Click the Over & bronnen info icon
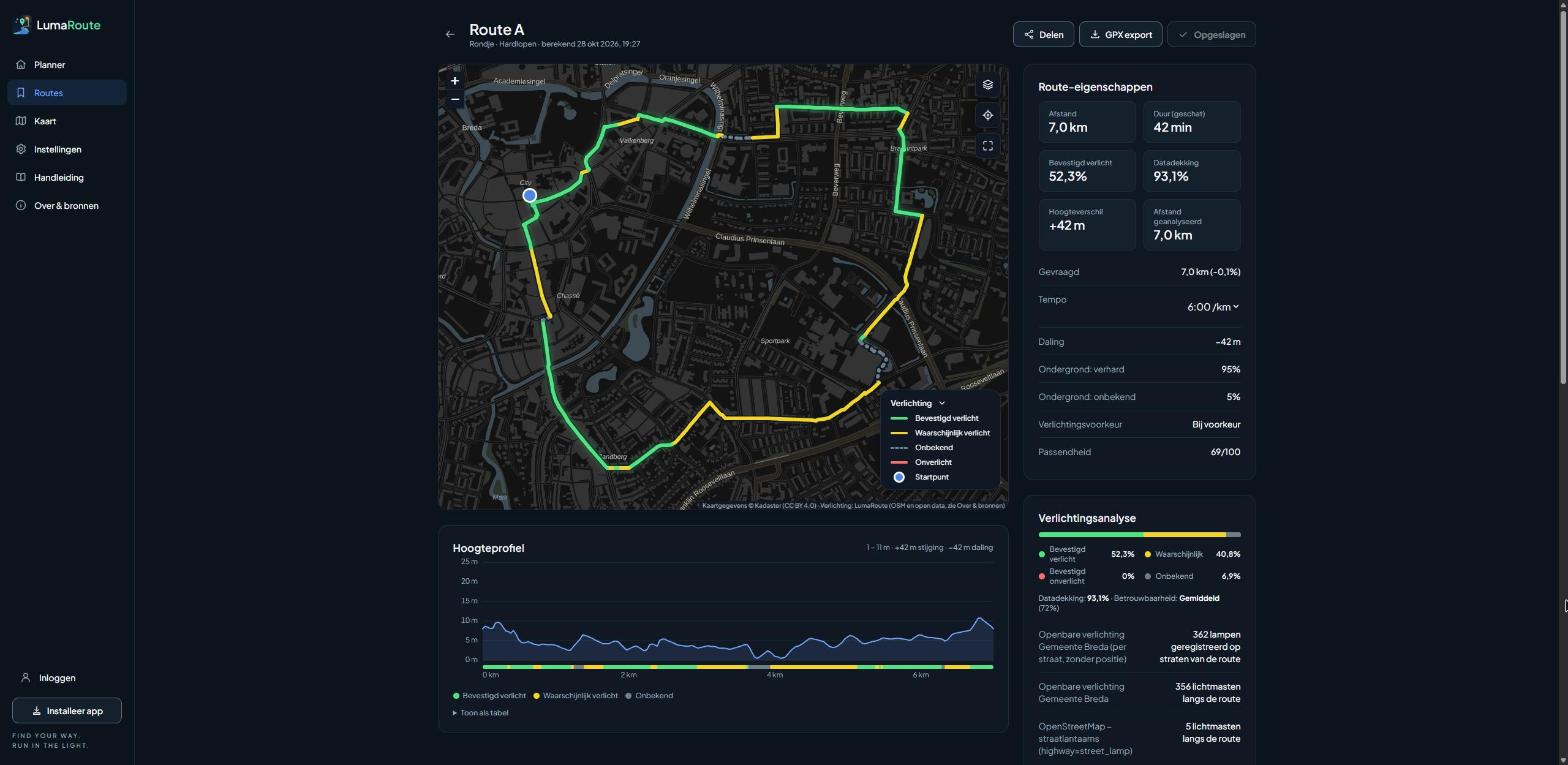1568x765 pixels. pos(21,206)
